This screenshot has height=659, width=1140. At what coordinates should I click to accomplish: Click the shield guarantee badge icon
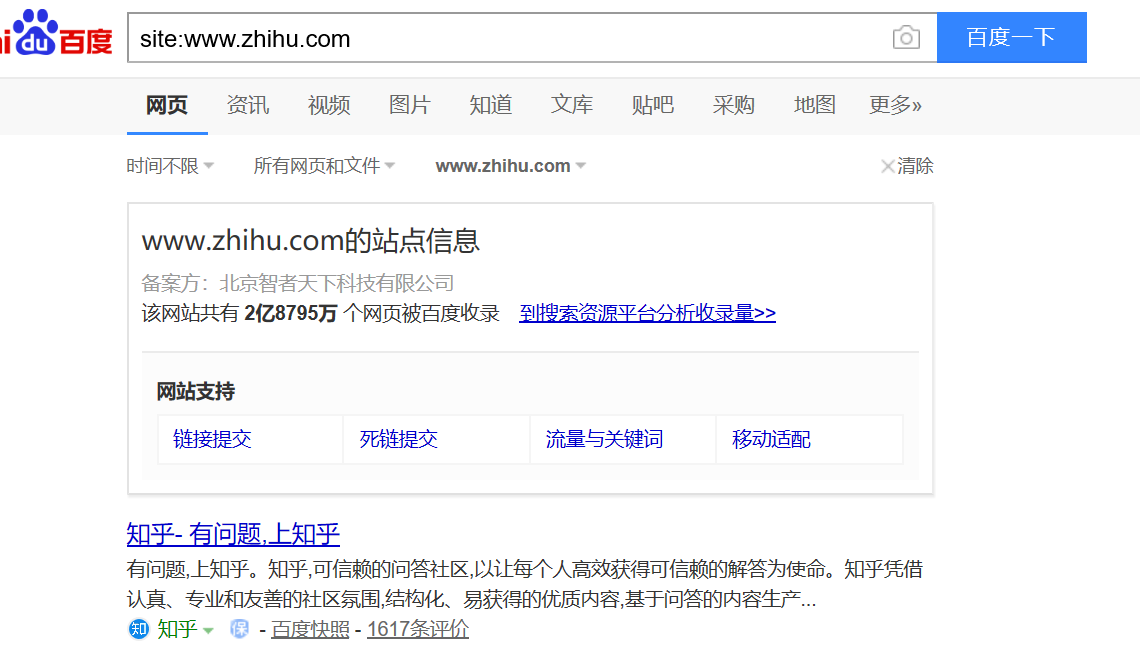(239, 628)
